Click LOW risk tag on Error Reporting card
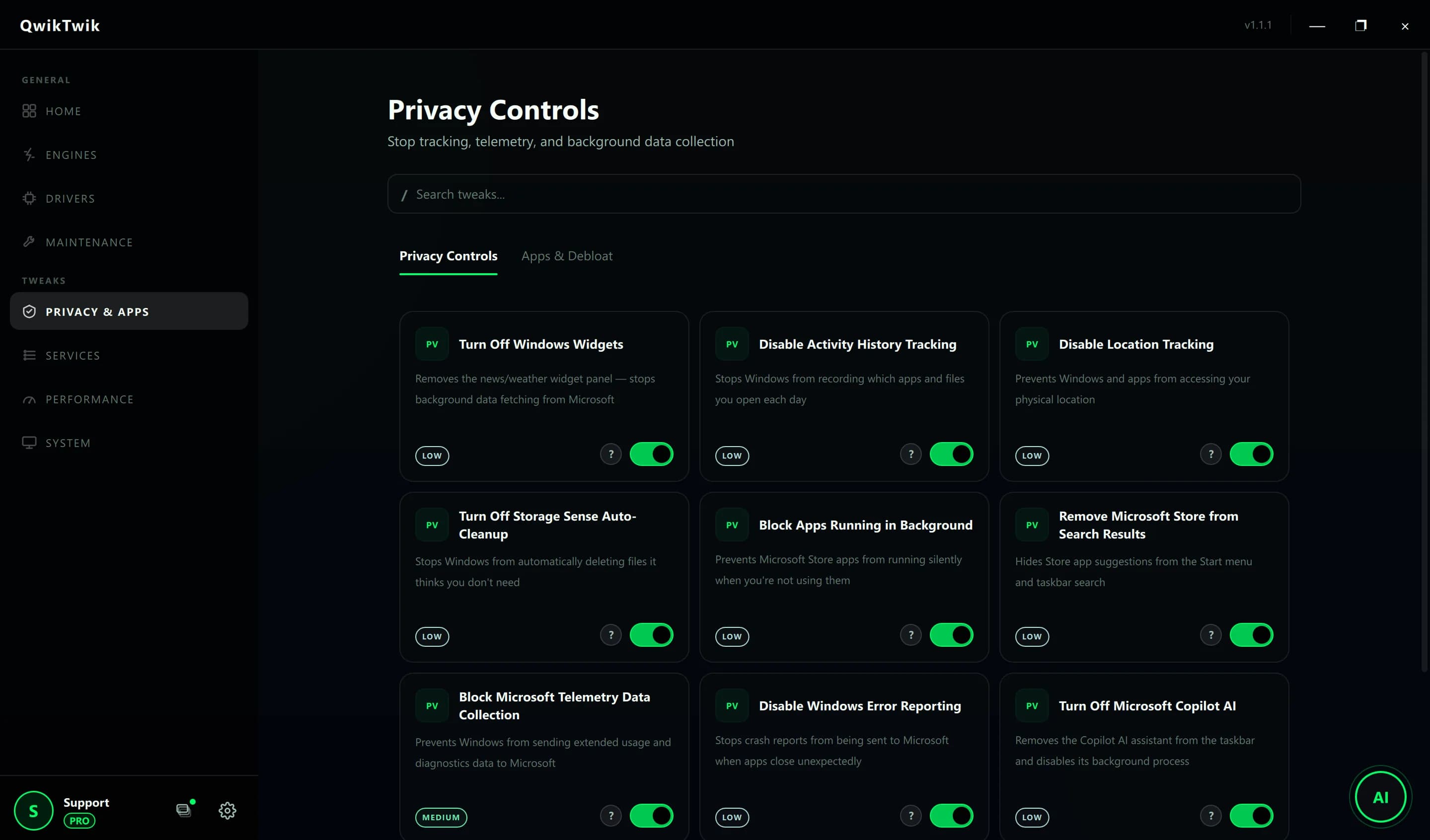Viewport: 1430px width, 840px height. (732, 817)
